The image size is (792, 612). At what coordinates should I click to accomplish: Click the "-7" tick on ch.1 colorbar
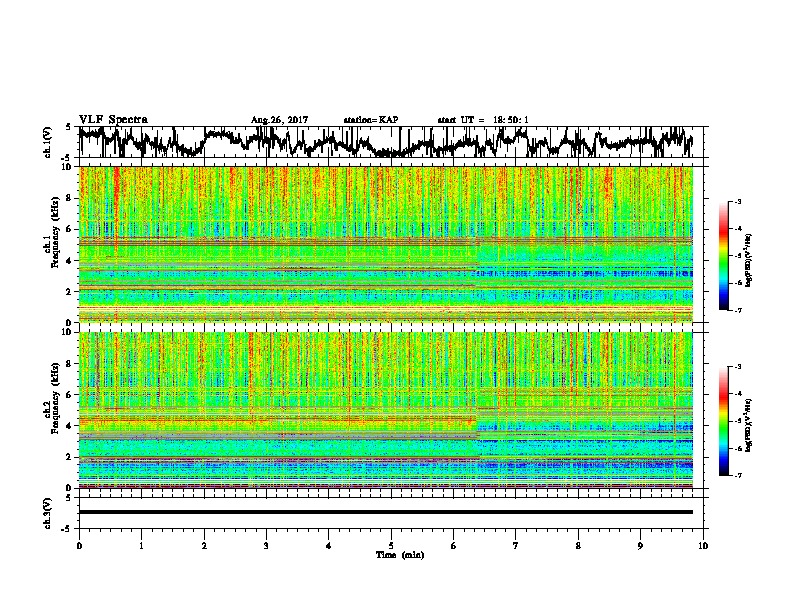(x=737, y=310)
